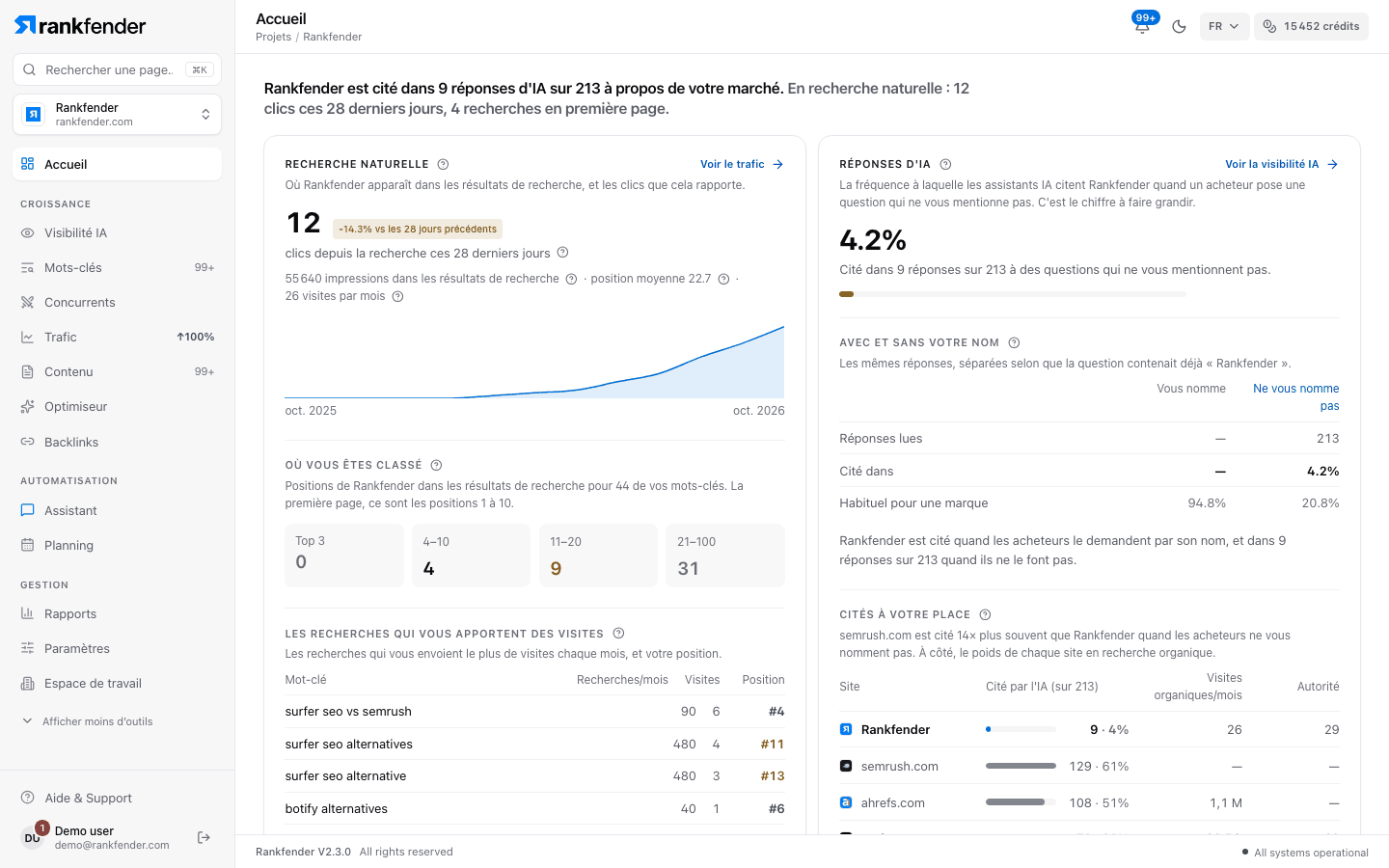Click help icon after position moyenne 22.7
Screen dimensions: 1389x868
723,279
